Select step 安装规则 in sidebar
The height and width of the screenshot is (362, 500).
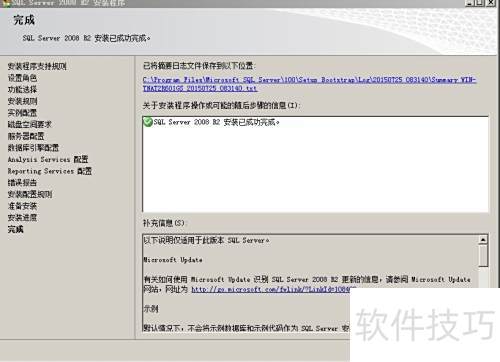tap(22, 101)
